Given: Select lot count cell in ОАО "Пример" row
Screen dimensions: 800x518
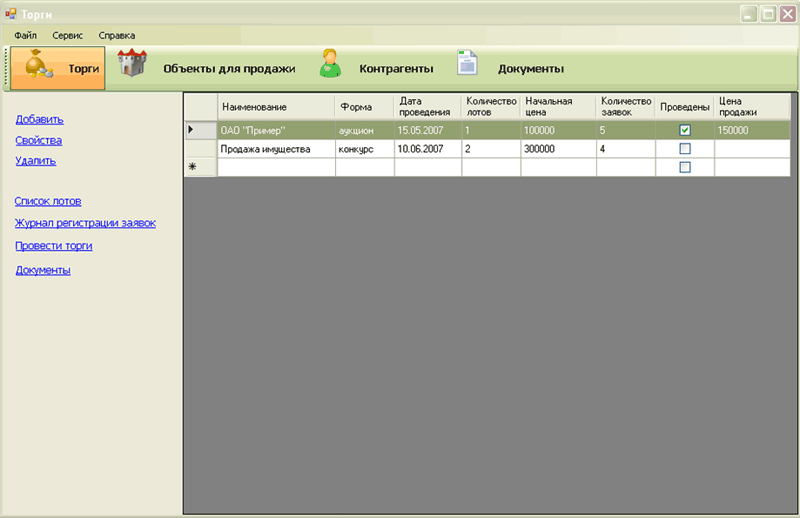Looking at the screenshot, I should point(491,130).
